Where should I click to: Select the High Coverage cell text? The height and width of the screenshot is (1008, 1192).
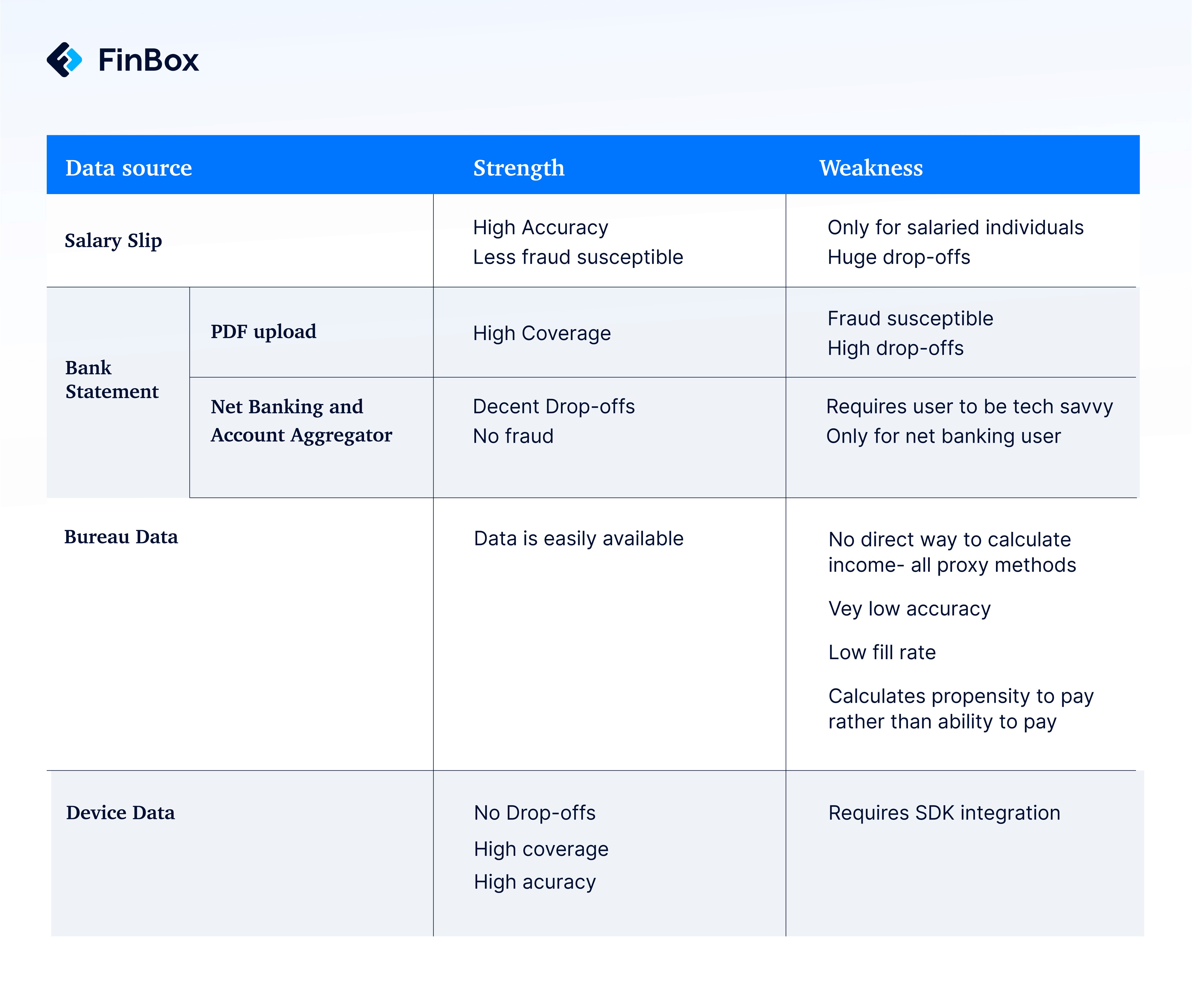pos(542,333)
